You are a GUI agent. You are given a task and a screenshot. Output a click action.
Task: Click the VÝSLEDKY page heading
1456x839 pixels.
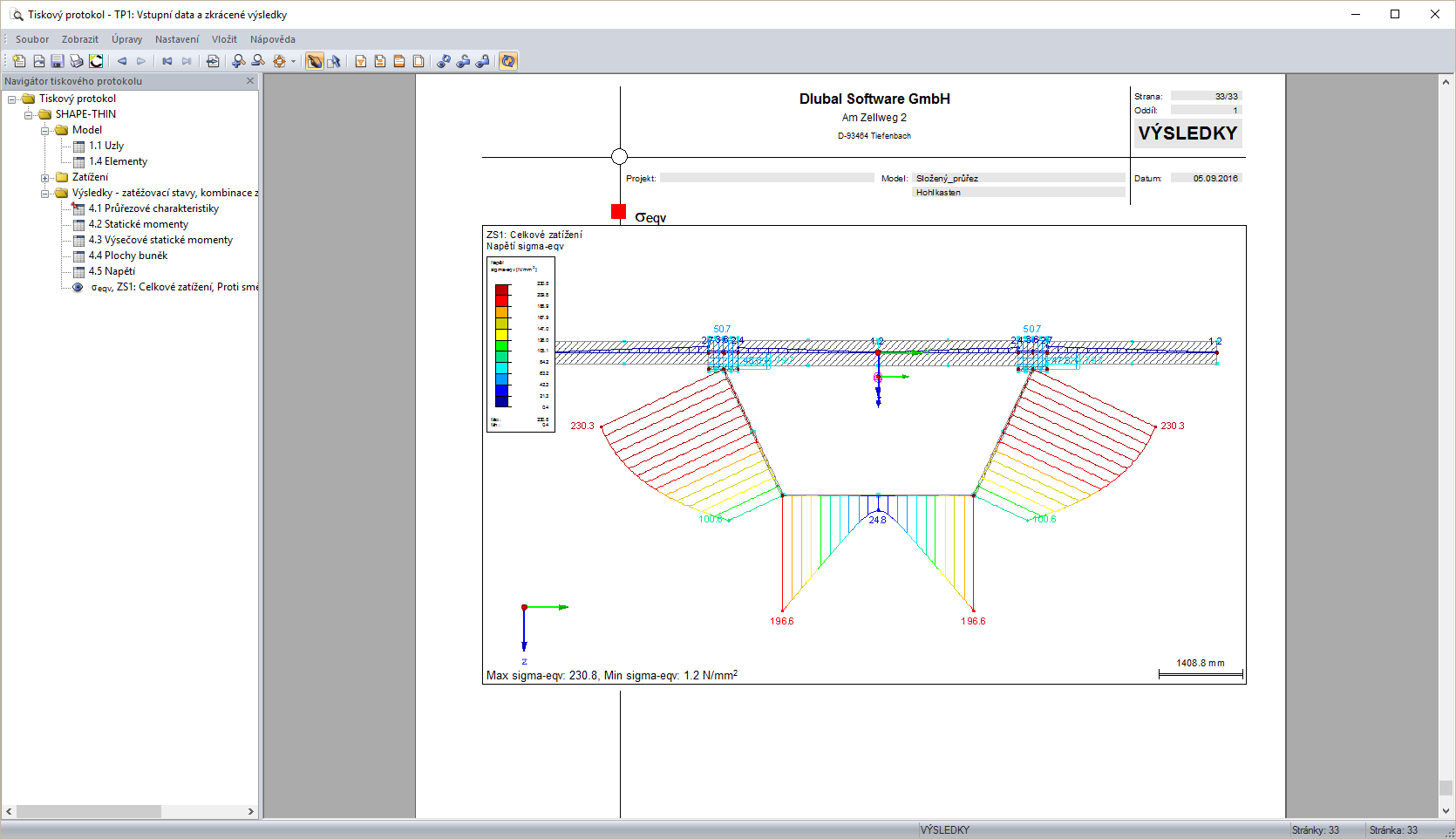[x=1187, y=133]
